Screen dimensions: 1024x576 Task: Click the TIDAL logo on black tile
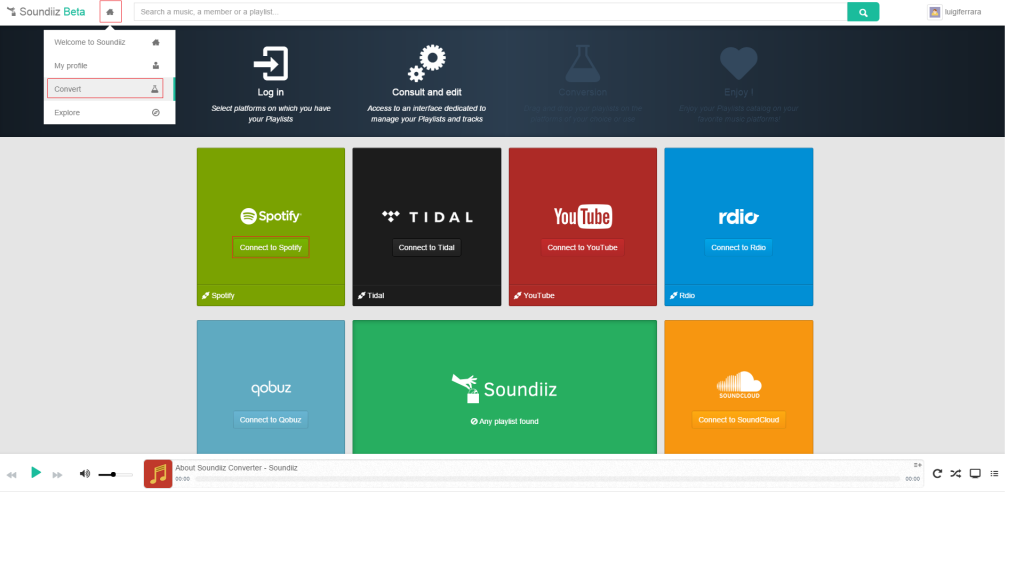tap(427, 216)
